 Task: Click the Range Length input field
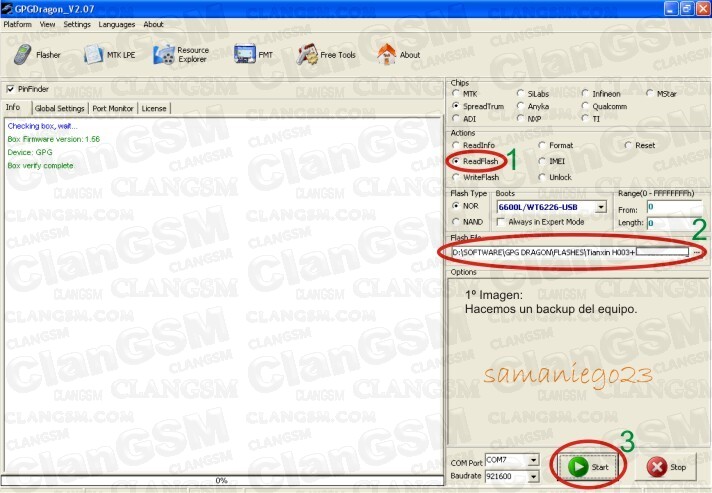click(674, 223)
